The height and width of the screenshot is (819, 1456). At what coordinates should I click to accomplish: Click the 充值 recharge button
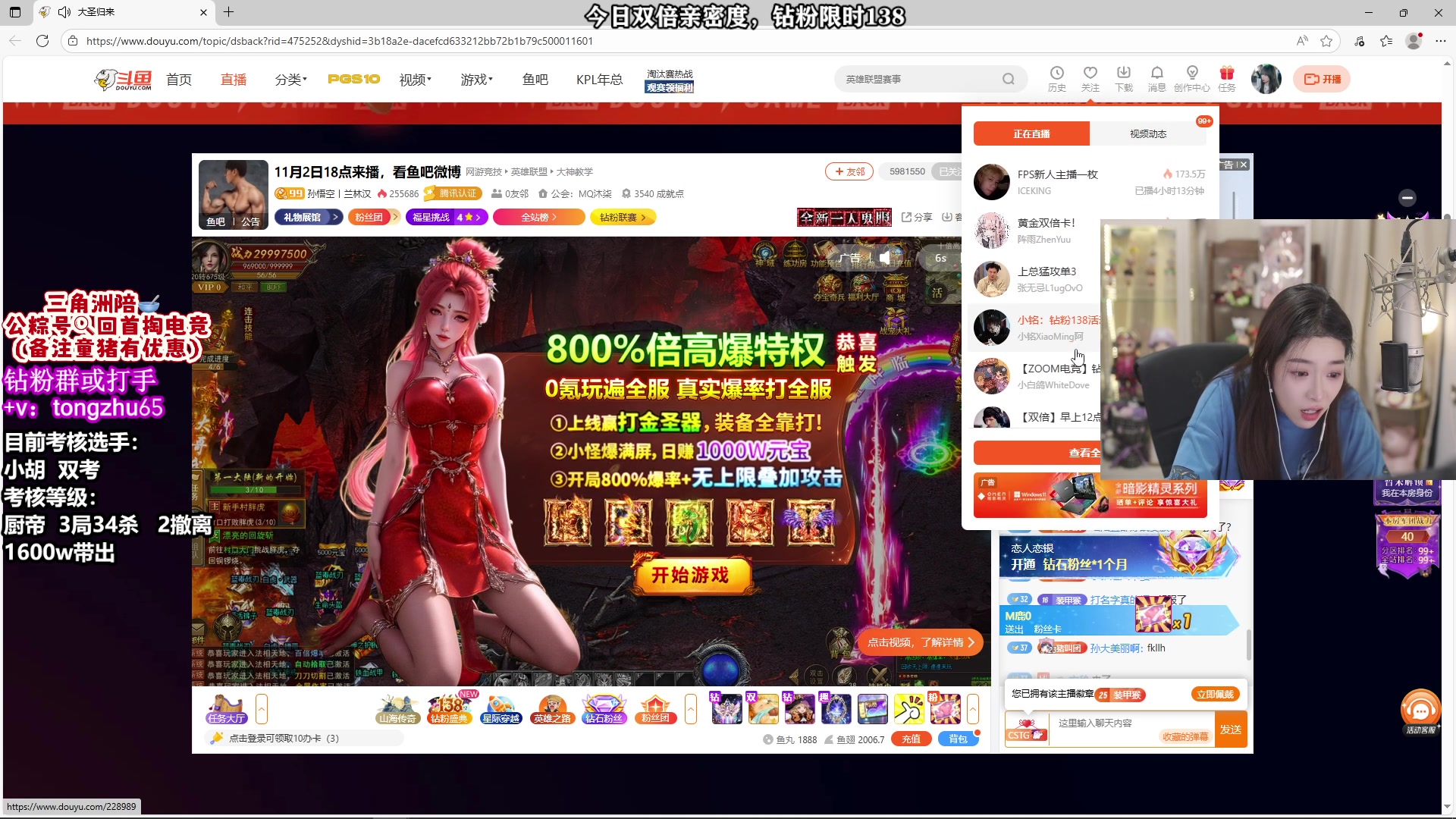click(x=911, y=739)
